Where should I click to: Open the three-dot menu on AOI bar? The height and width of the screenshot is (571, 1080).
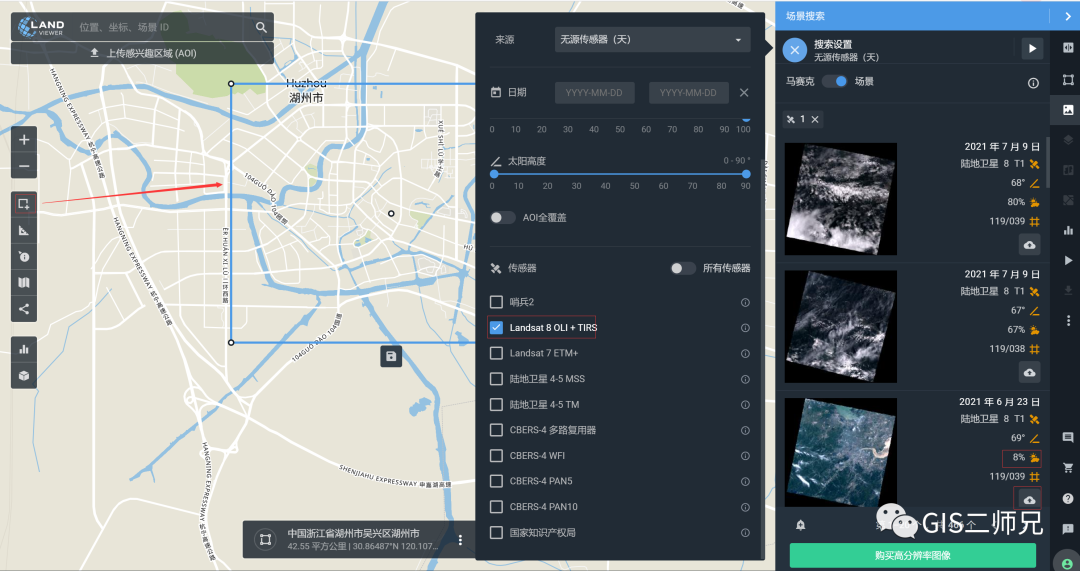click(461, 540)
